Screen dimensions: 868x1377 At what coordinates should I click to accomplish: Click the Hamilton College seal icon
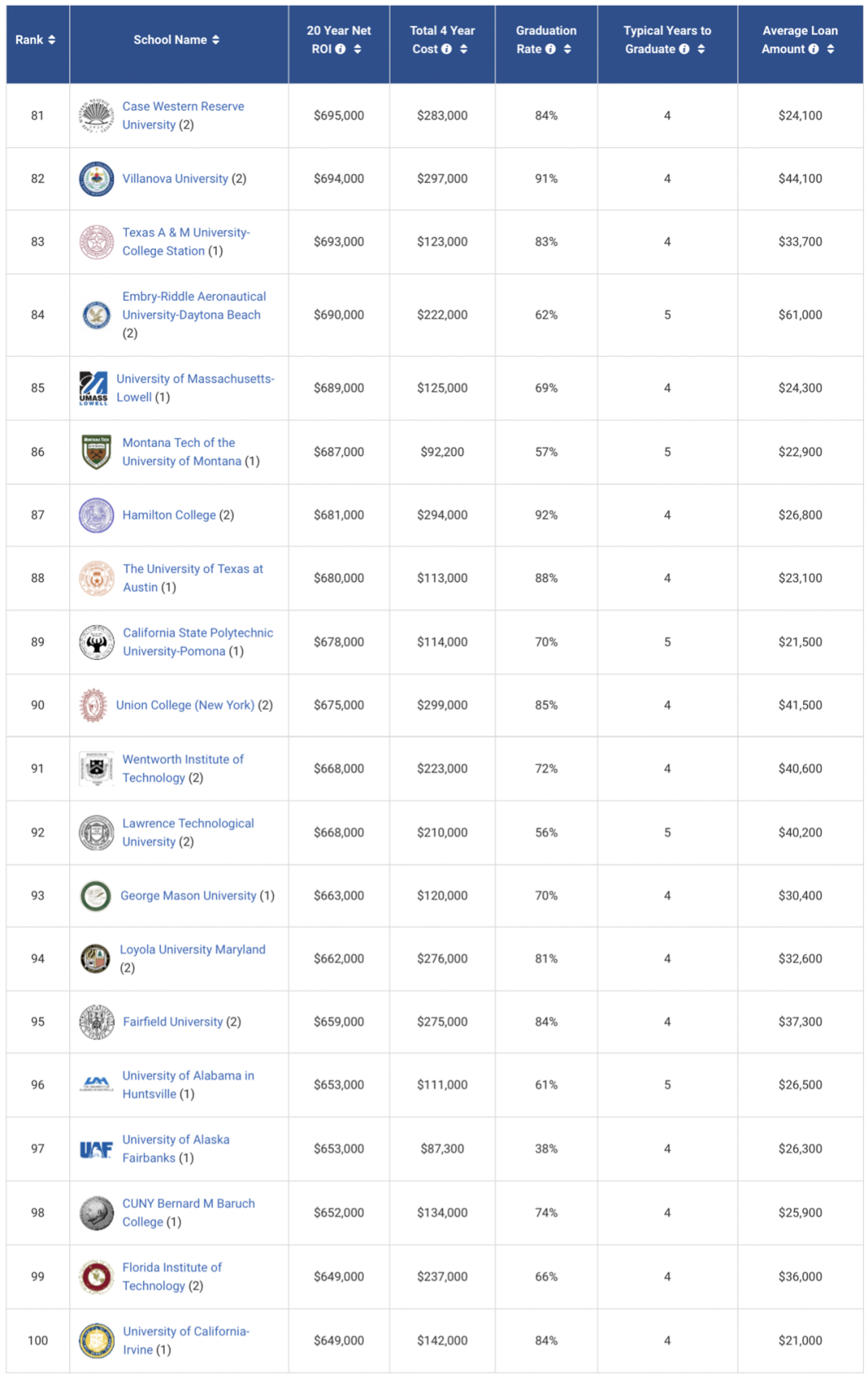coord(96,515)
